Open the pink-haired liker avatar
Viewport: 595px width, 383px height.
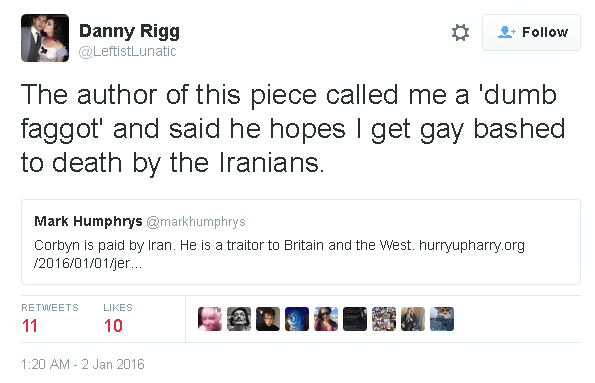click(x=210, y=319)
